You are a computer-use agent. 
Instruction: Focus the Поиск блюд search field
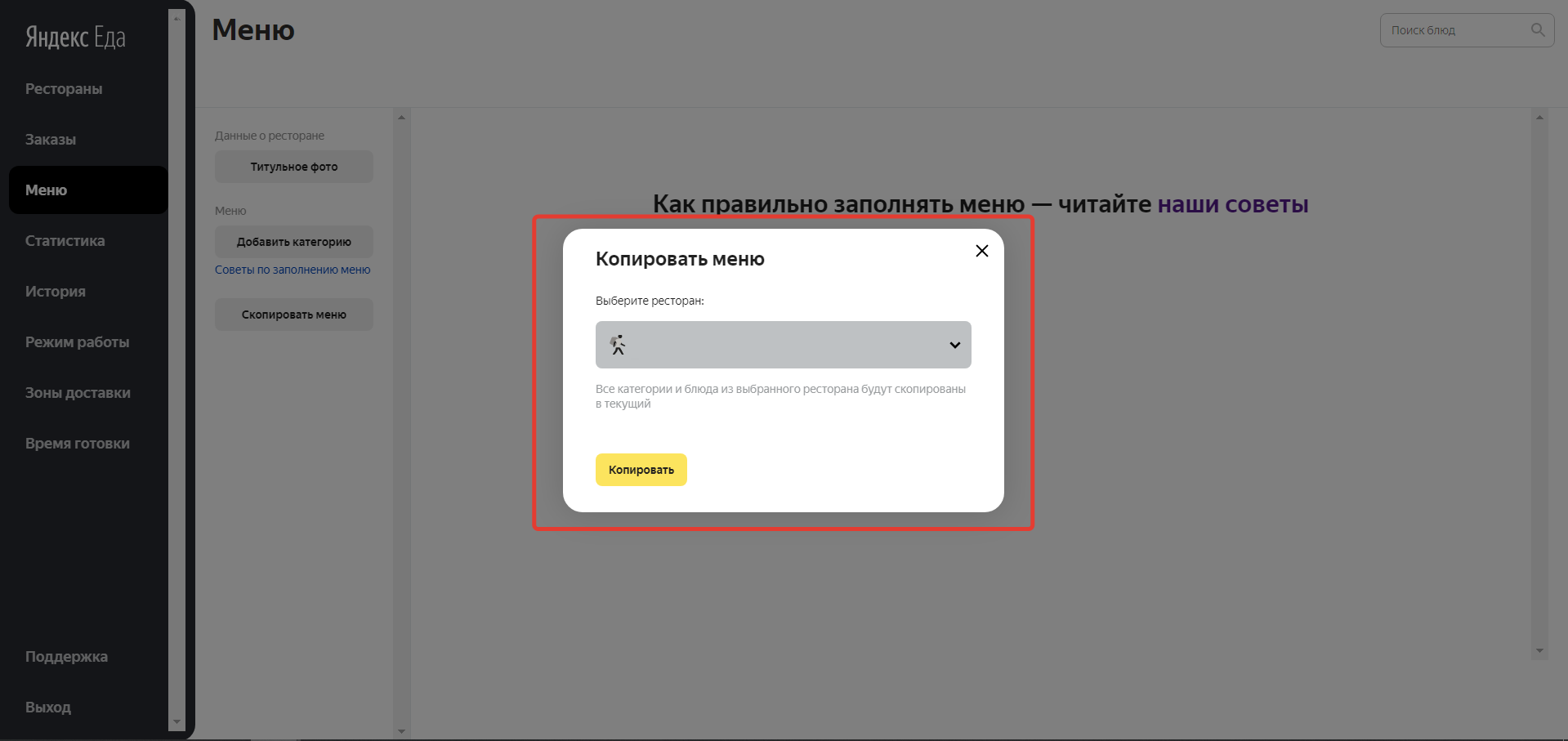[x=1454, y=30]
